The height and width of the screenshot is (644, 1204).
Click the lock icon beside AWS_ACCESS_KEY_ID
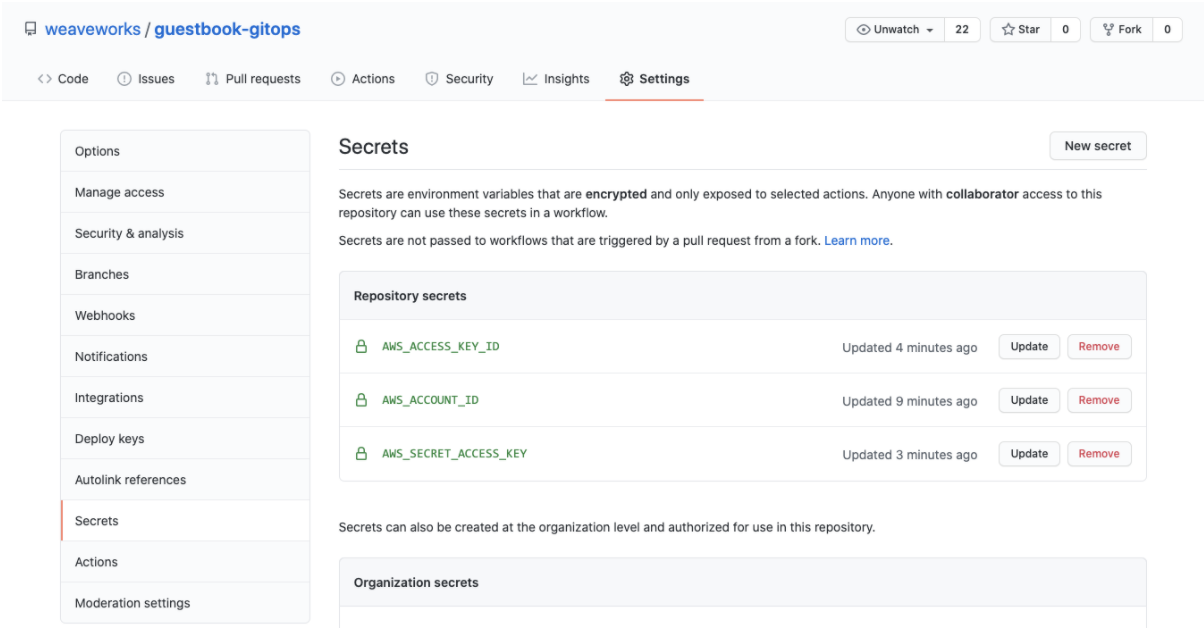click(362, 347)
